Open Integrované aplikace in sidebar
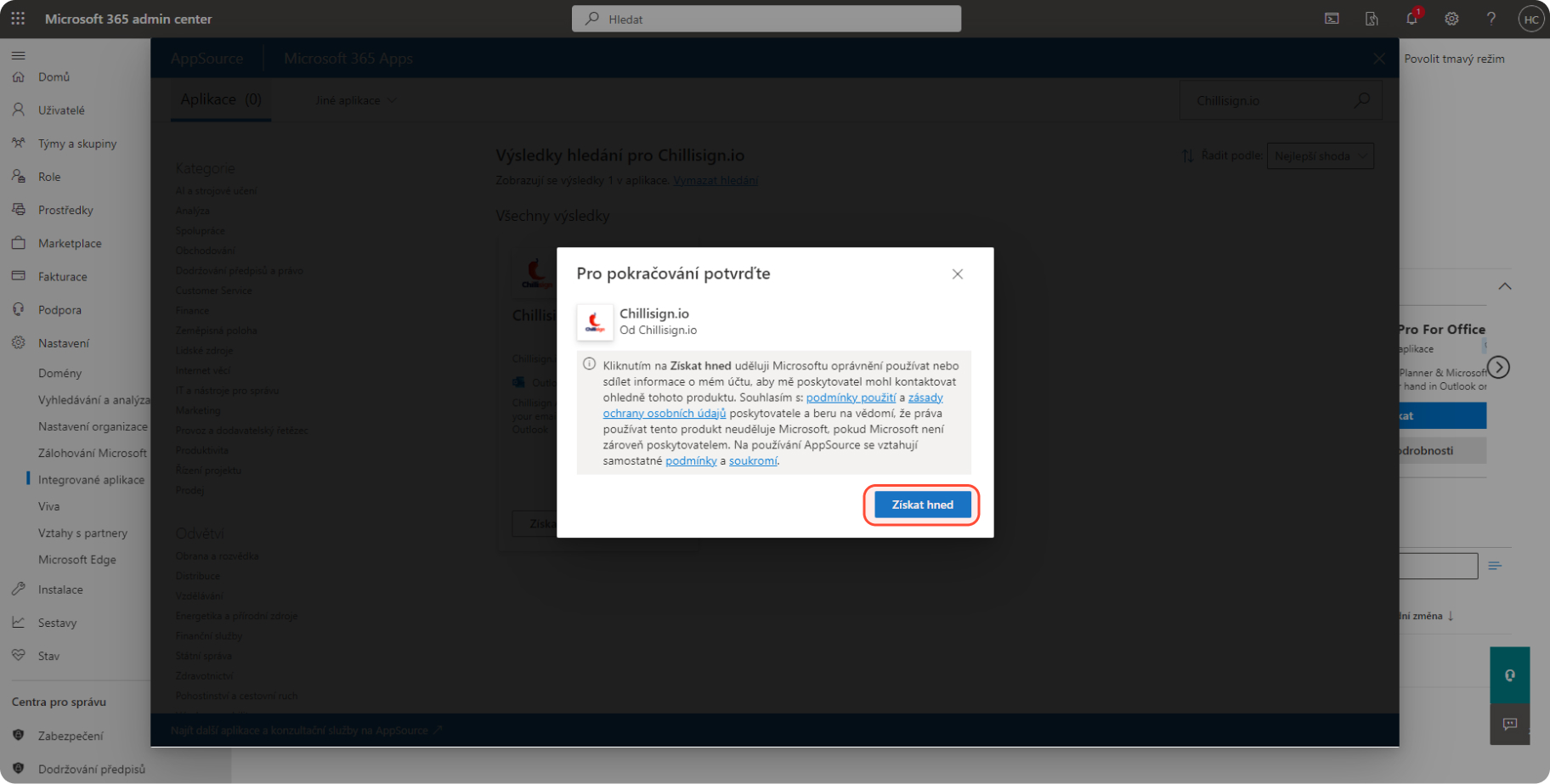This screenshot has width=1550, height=784. 91,479
